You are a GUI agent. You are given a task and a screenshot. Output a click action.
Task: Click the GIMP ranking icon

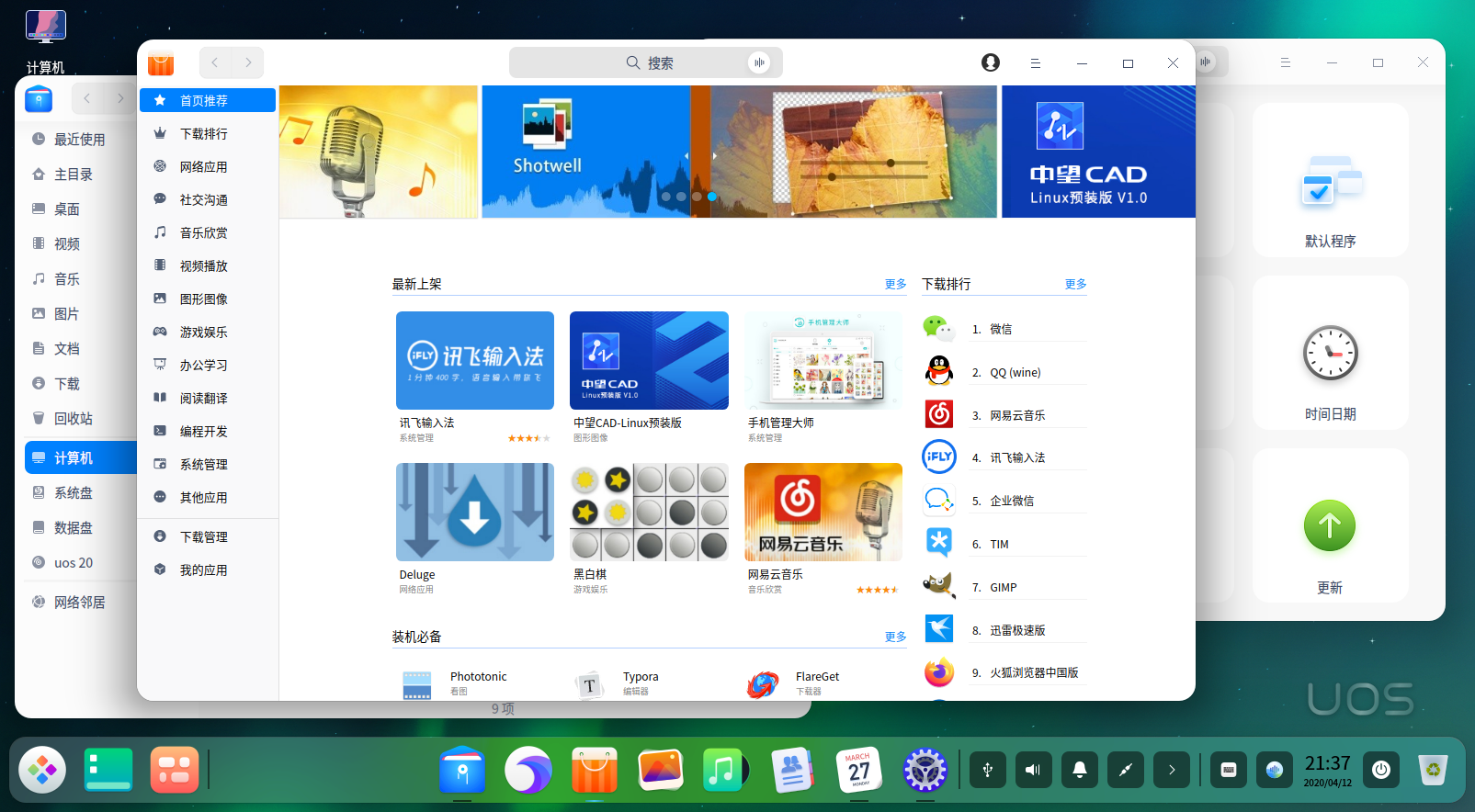[938, 586]
